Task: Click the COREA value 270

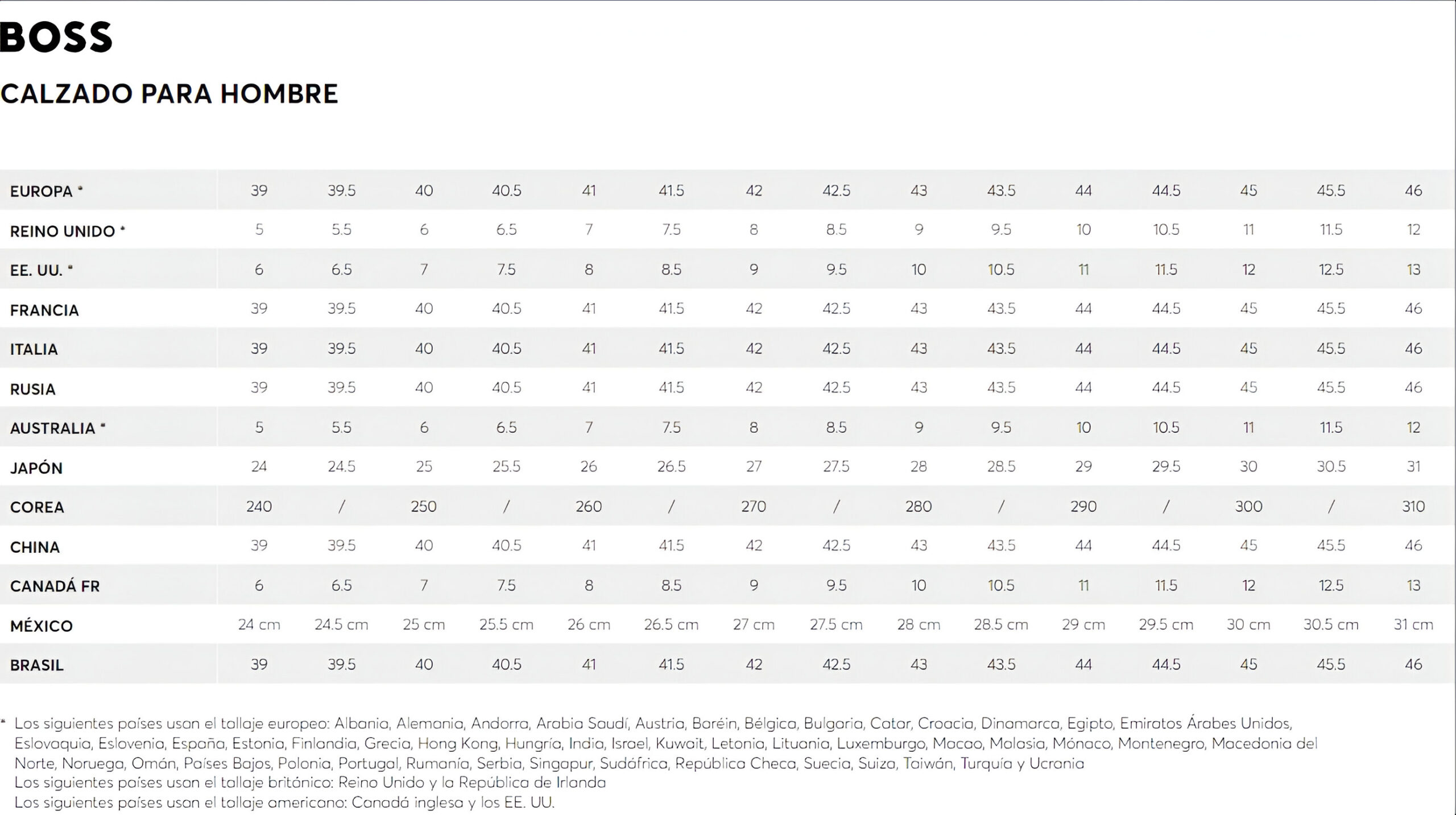Action: (x=754, y=506)
